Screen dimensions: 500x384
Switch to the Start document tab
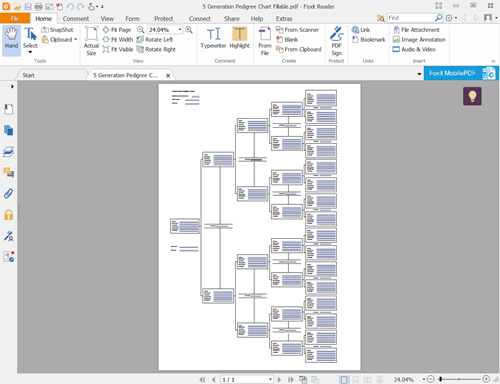pyautogui.click(x=29, y=75)
